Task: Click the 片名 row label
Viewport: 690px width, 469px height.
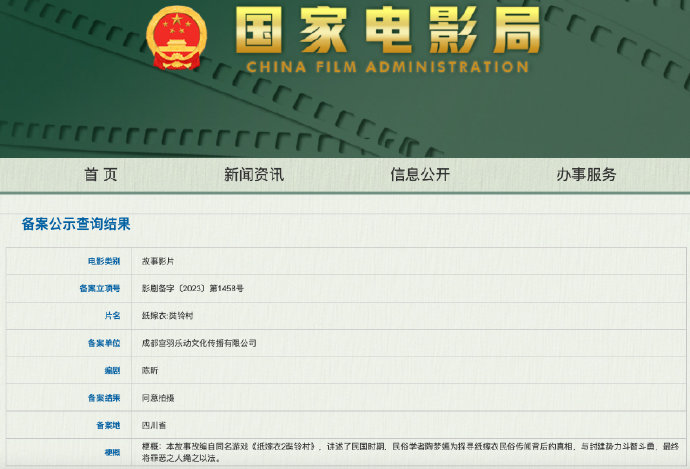Action: (112, 316)
